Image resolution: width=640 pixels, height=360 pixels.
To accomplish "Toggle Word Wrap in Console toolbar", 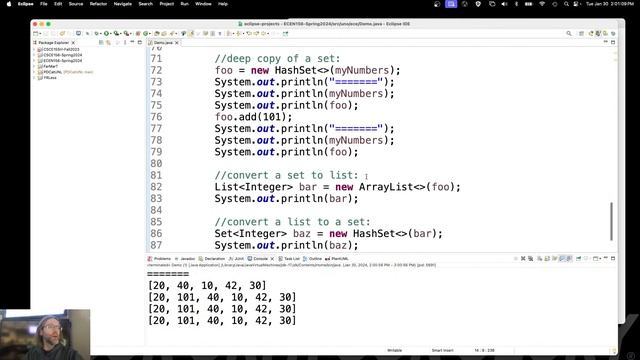I will pyautogui.click(x=555, y=259).
